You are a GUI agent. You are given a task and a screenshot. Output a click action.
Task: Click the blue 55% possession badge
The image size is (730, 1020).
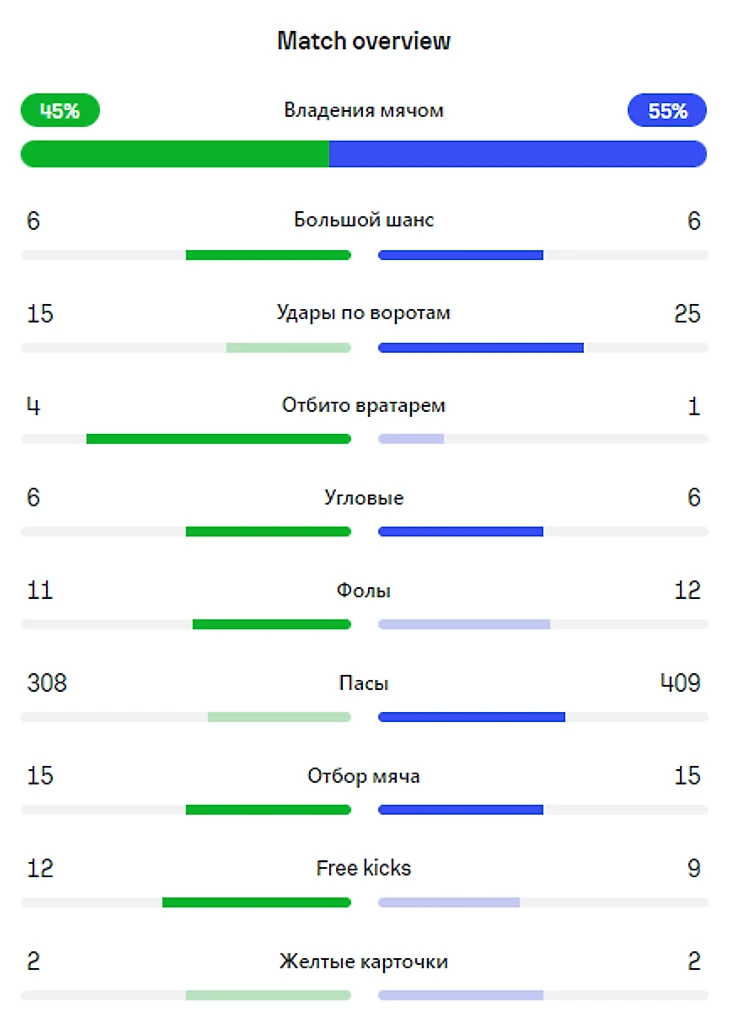(x=667, y=110)
